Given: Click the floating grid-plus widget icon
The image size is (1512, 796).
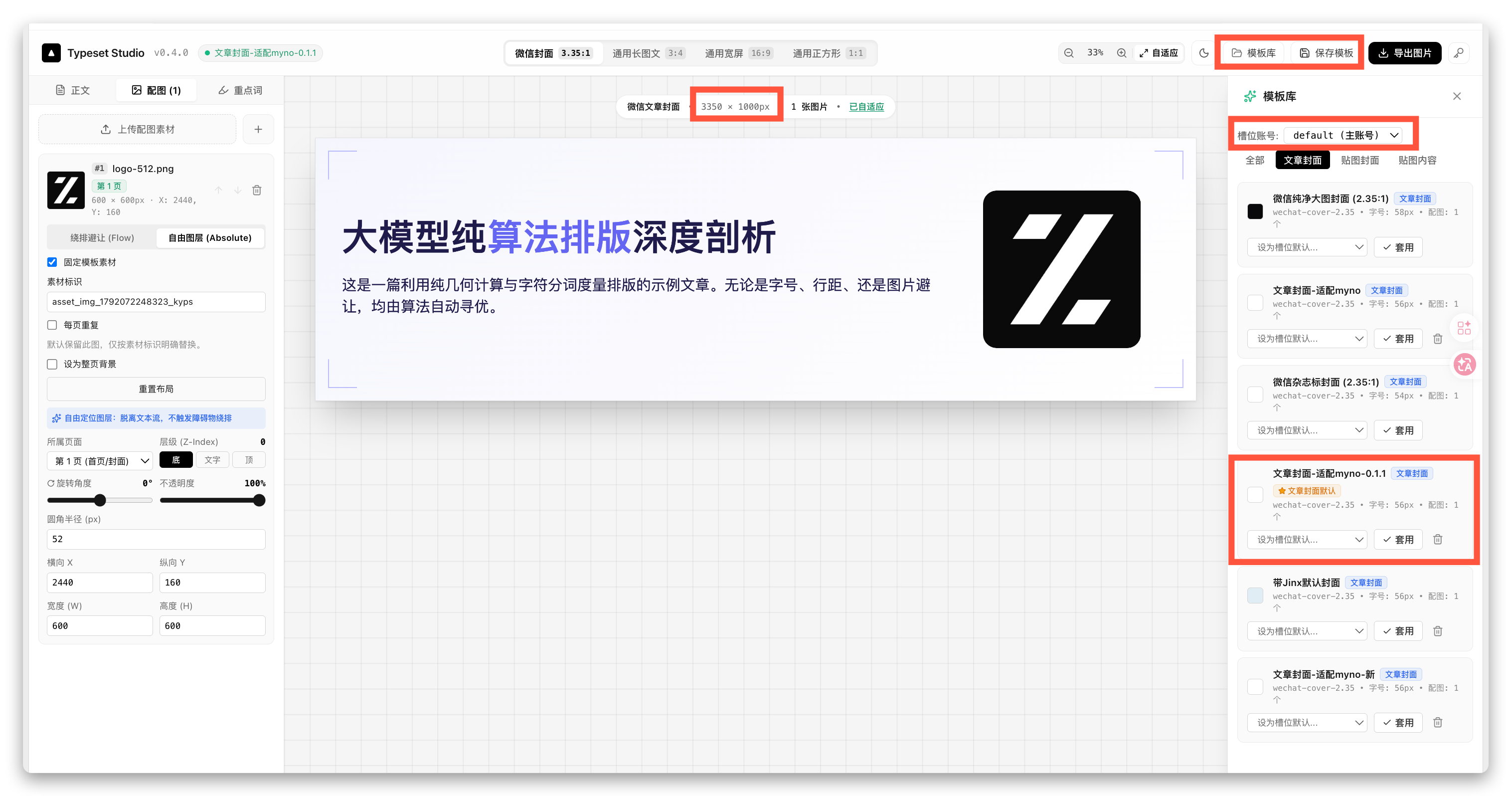Looking at the screenshot, I should (x=1465, y=328).
